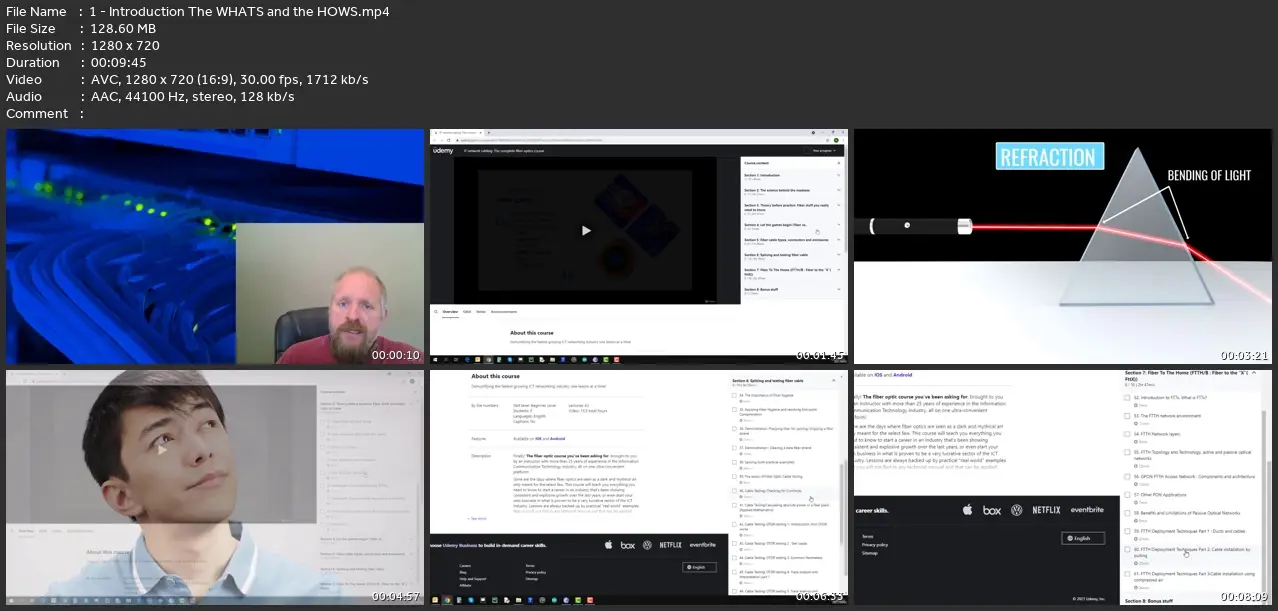Open the Privacy policy link in the 00:08:09 frame
The width and height of the screenshot is (1278, 611).
[x=875, y=545]
